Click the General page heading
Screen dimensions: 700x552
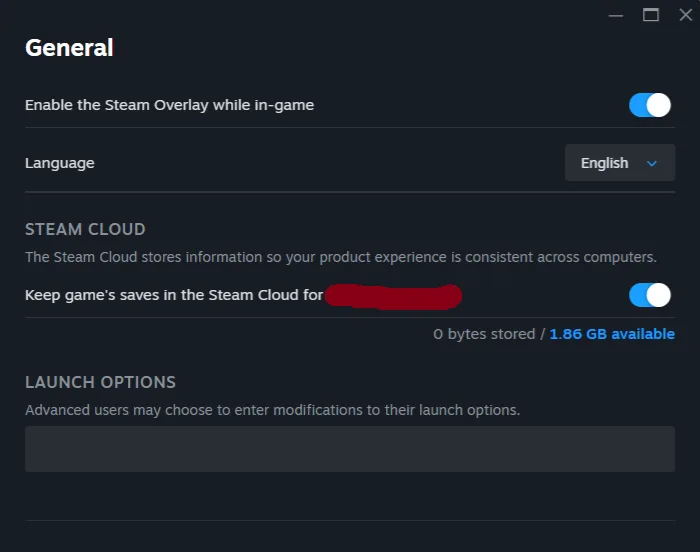pos(69,47)
